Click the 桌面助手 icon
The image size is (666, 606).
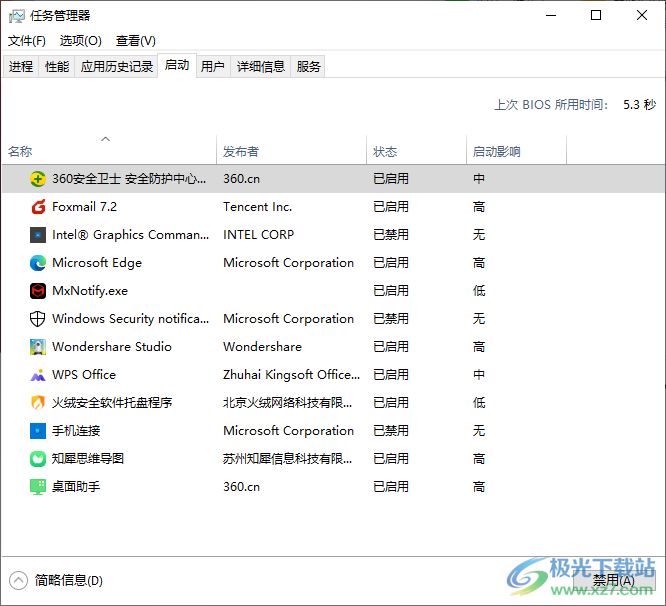point(38,487)
